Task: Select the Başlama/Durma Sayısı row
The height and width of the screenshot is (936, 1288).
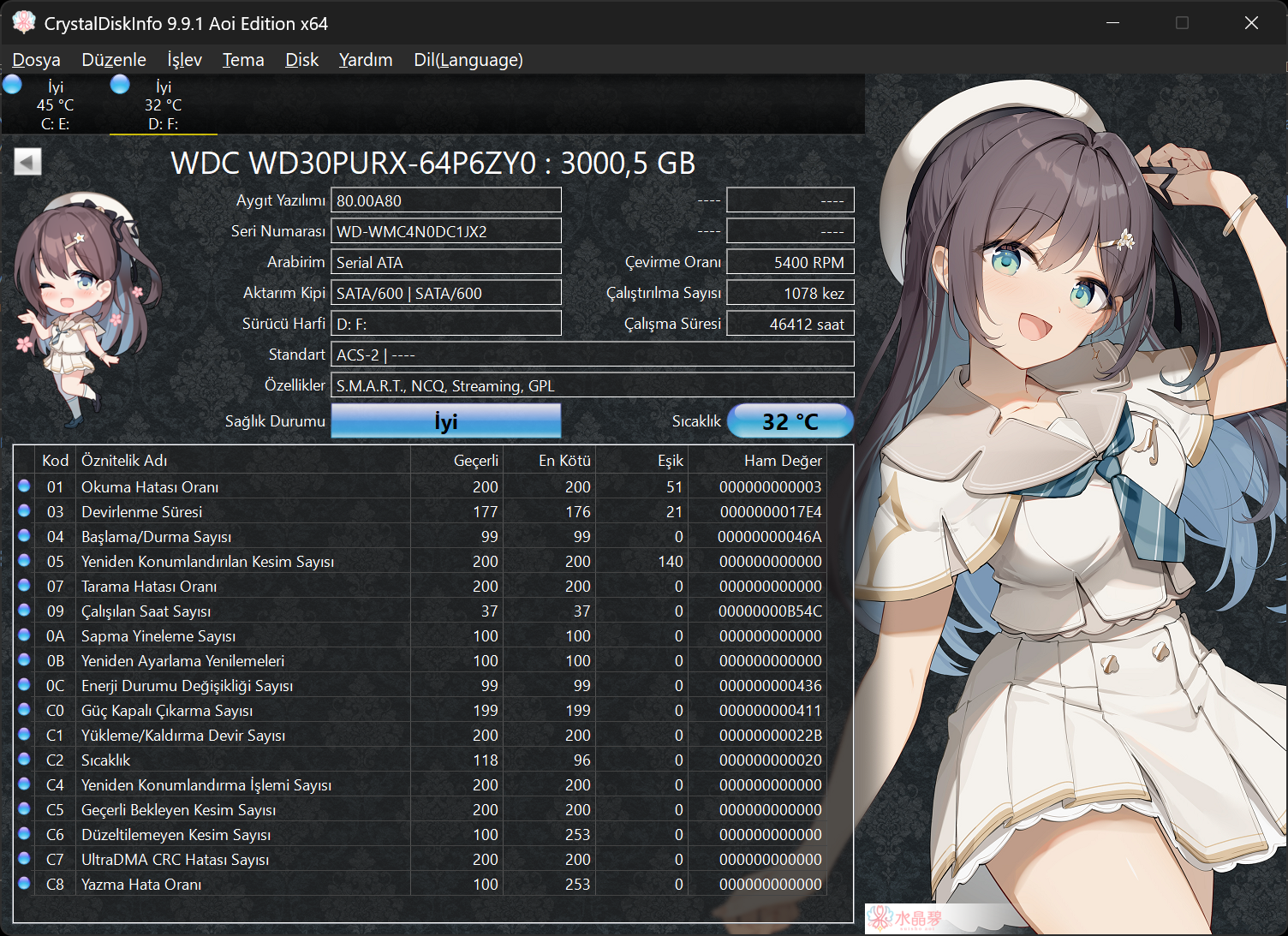Action: 420,536
